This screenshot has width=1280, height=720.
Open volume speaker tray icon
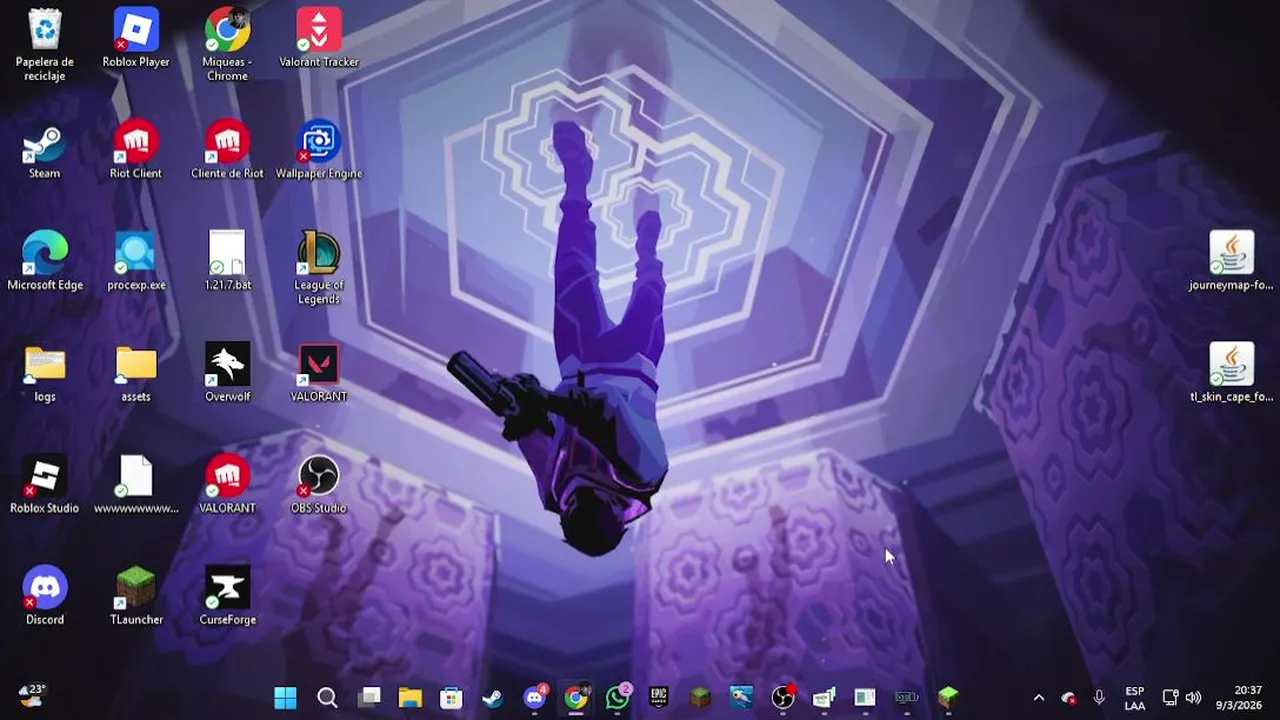[x=1193, y=698]
